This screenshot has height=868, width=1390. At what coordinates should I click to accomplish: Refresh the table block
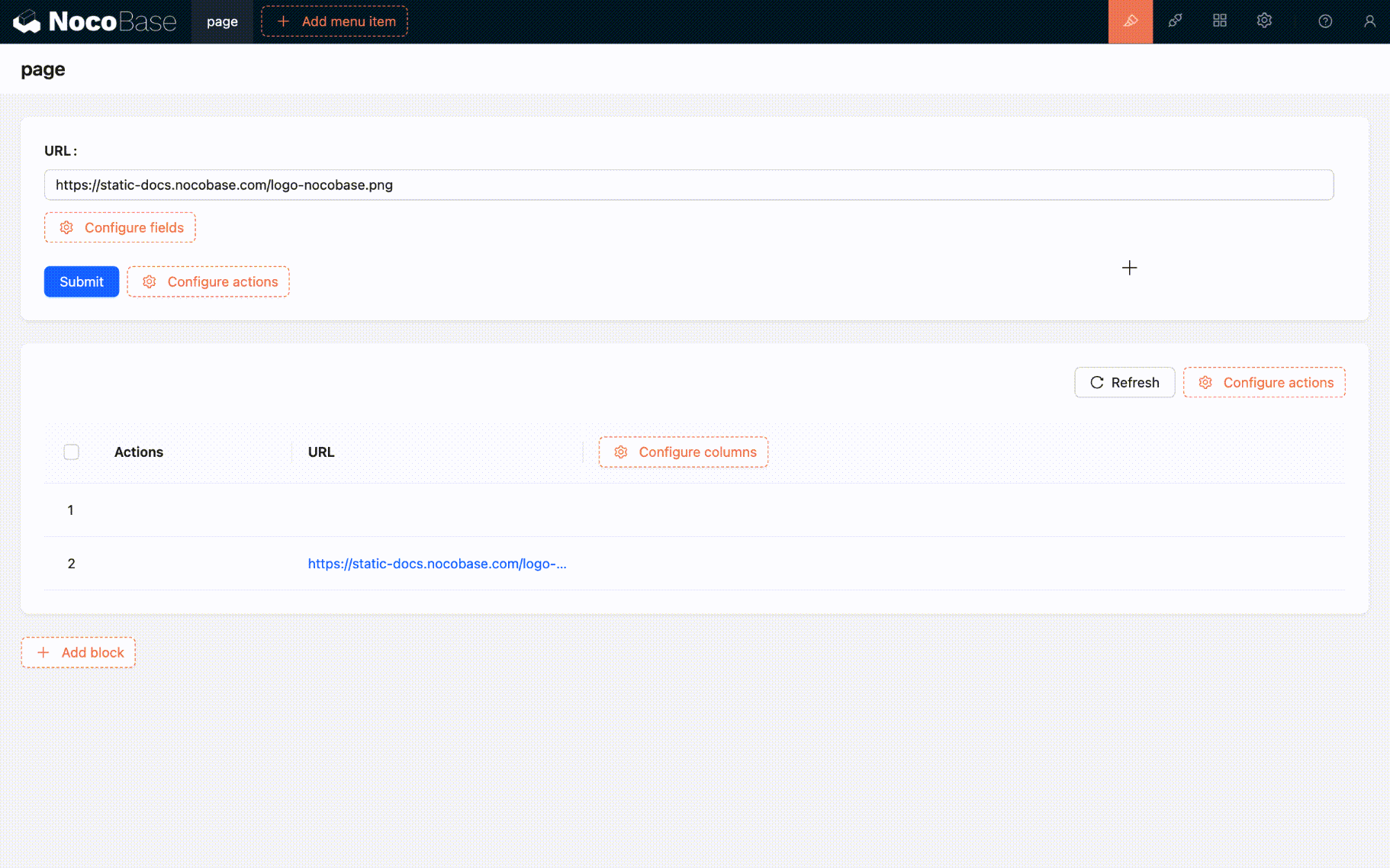(1125, 382)
